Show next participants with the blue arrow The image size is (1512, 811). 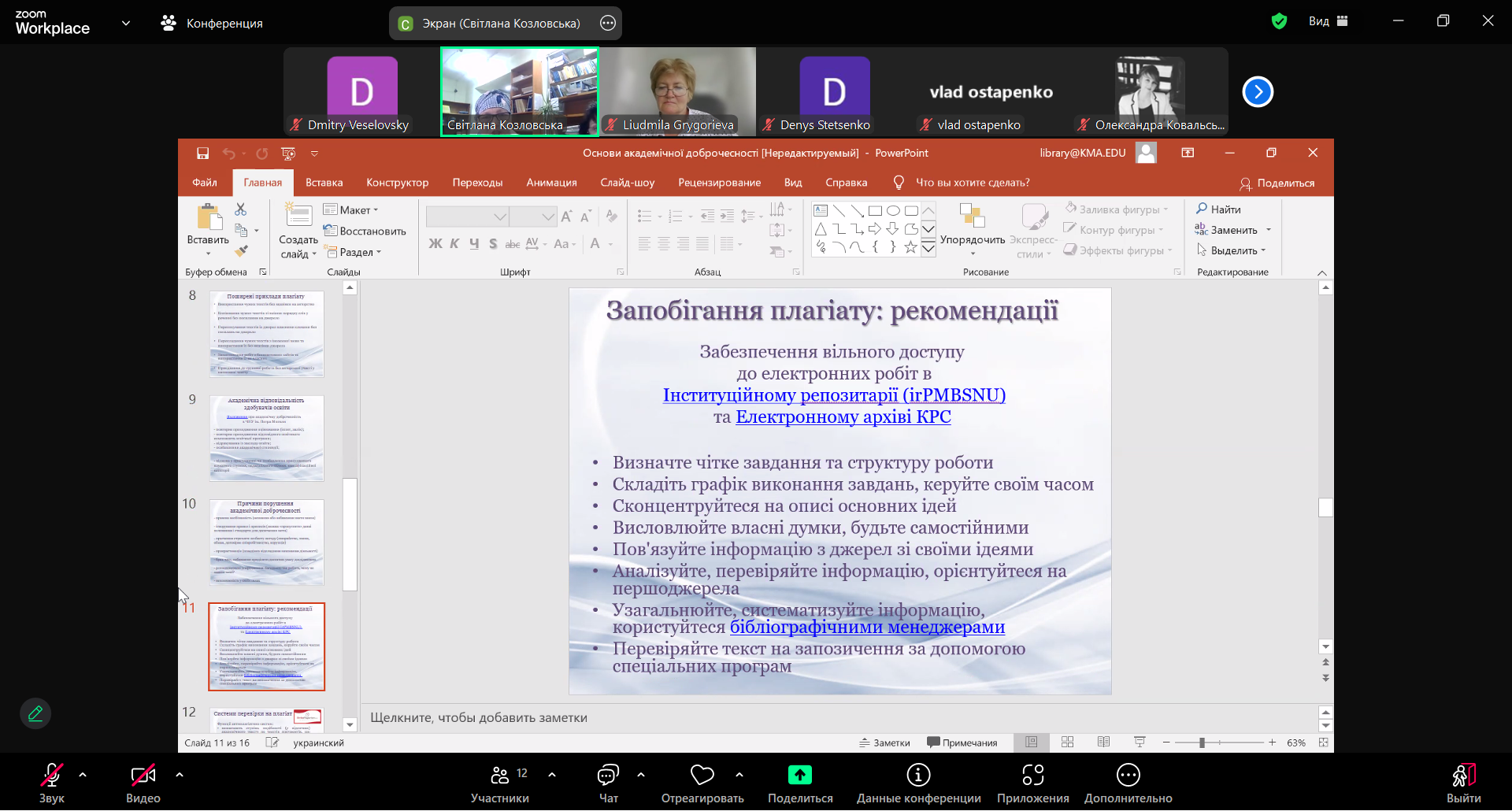tap(1258, 92)
